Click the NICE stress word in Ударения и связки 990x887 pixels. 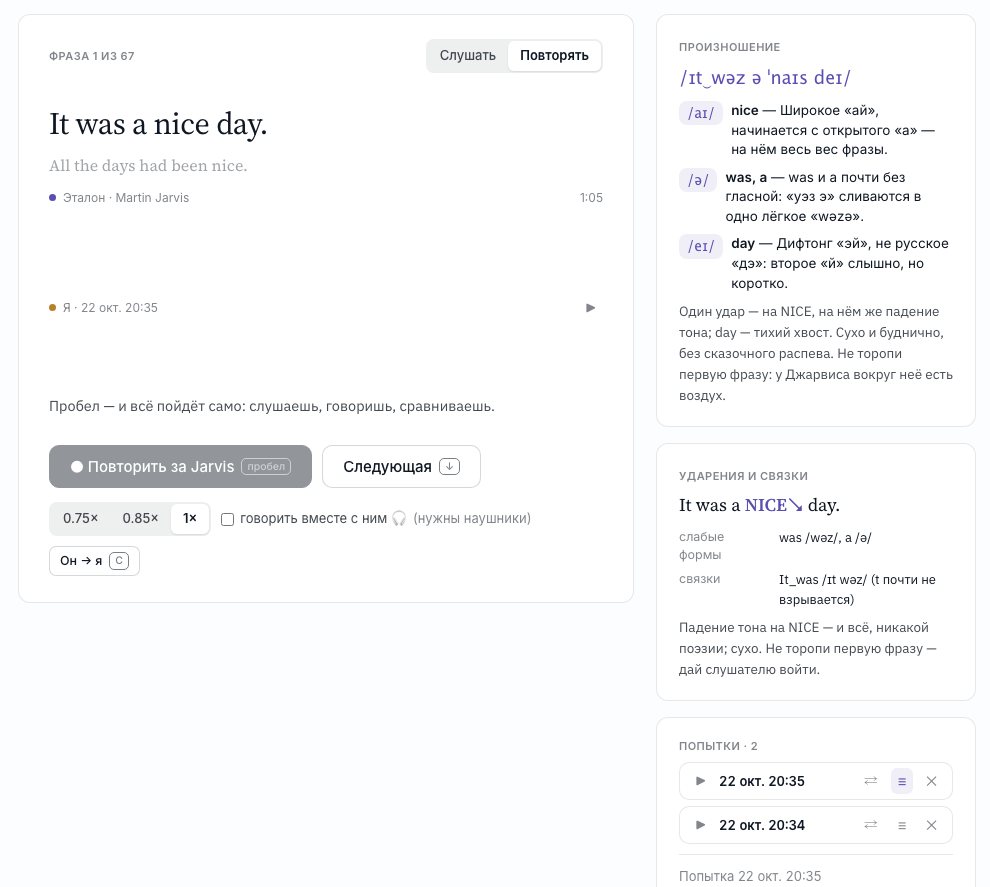(766, 505)
